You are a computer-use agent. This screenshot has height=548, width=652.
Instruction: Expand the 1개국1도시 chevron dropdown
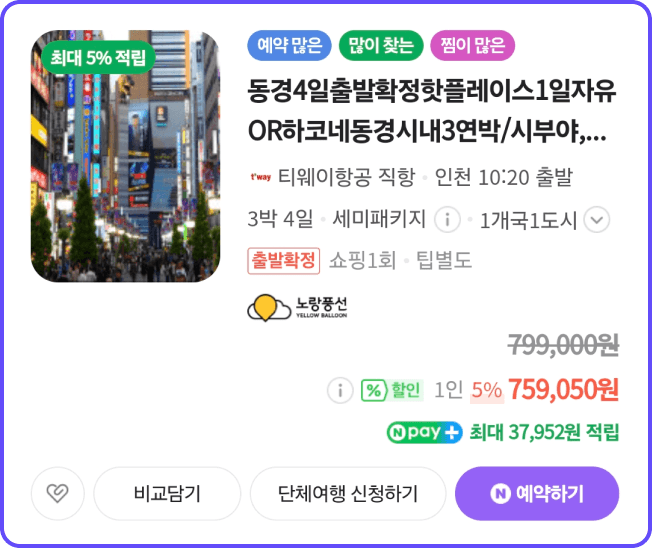(x=597, y=219)
